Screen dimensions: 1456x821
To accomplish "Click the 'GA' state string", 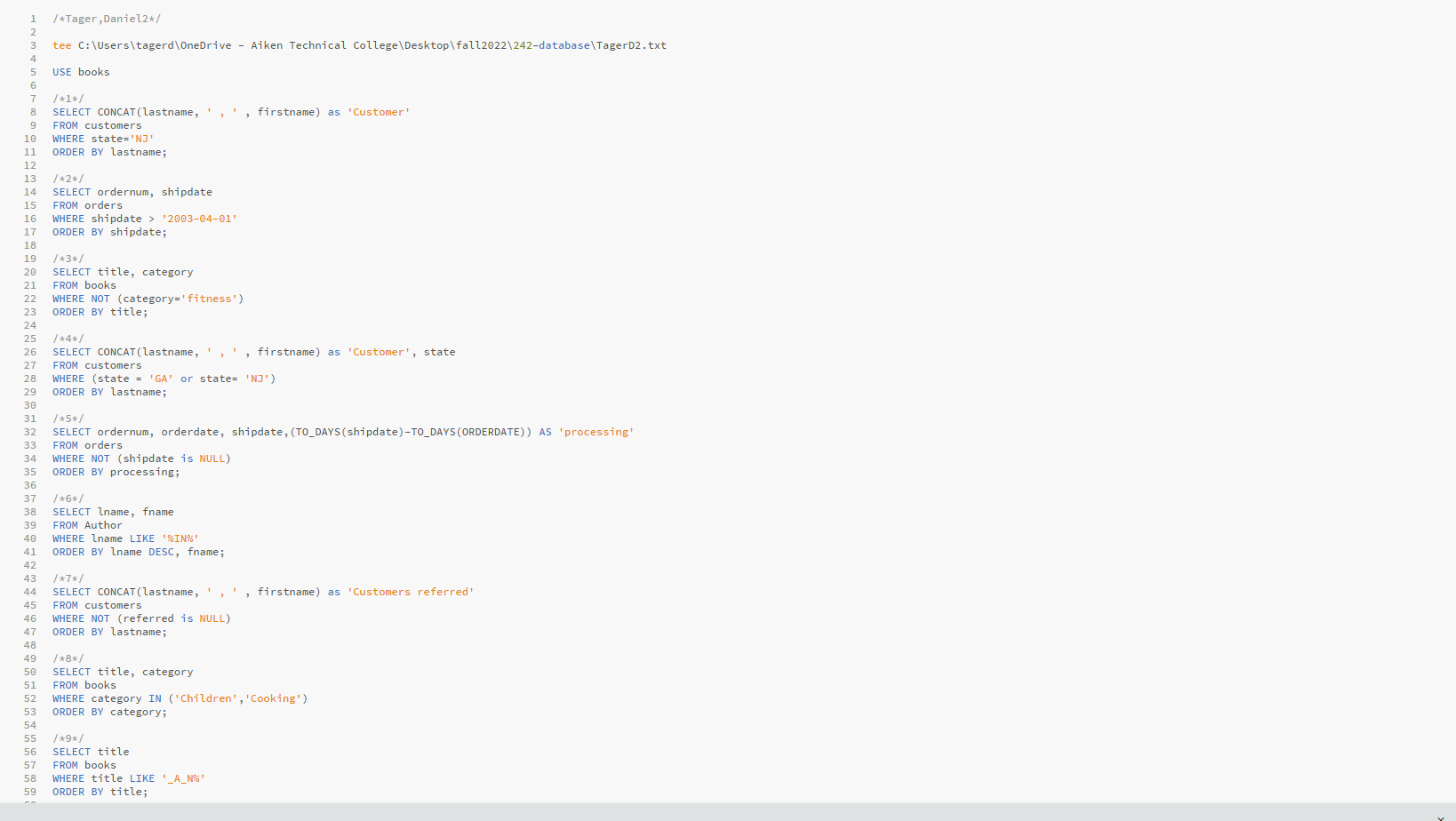I will [x=161, y=379].
